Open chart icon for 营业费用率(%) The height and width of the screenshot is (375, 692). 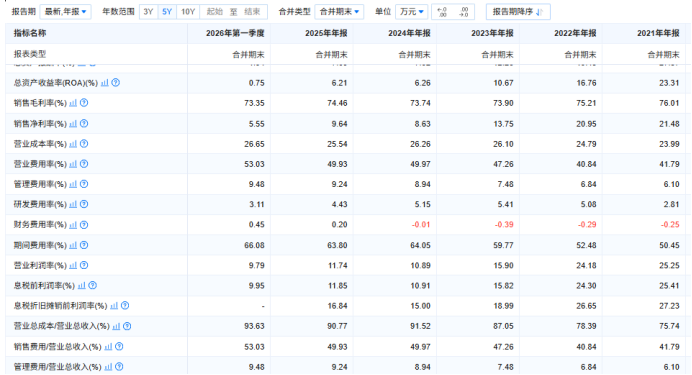pyautogui.click(x=73, y=164)
